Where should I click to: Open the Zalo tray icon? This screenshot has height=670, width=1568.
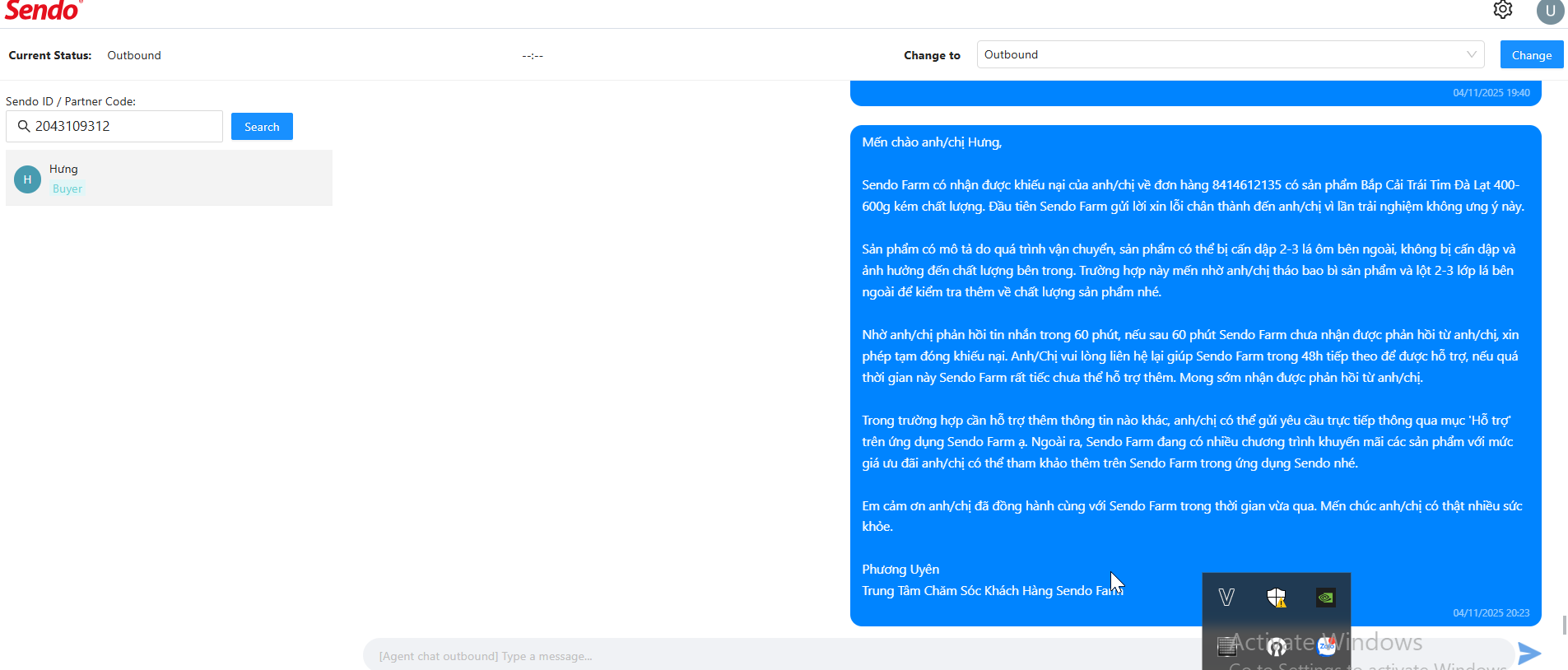coord(1326,646)
